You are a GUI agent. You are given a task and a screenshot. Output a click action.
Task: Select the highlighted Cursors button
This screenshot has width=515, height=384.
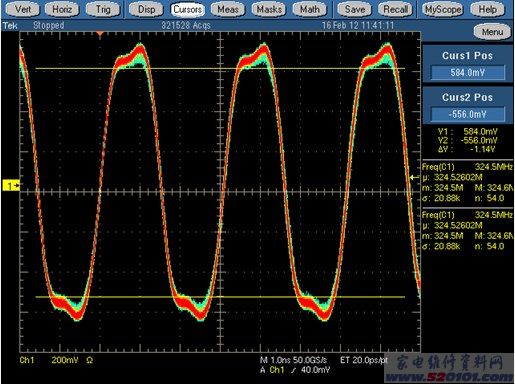187,10
